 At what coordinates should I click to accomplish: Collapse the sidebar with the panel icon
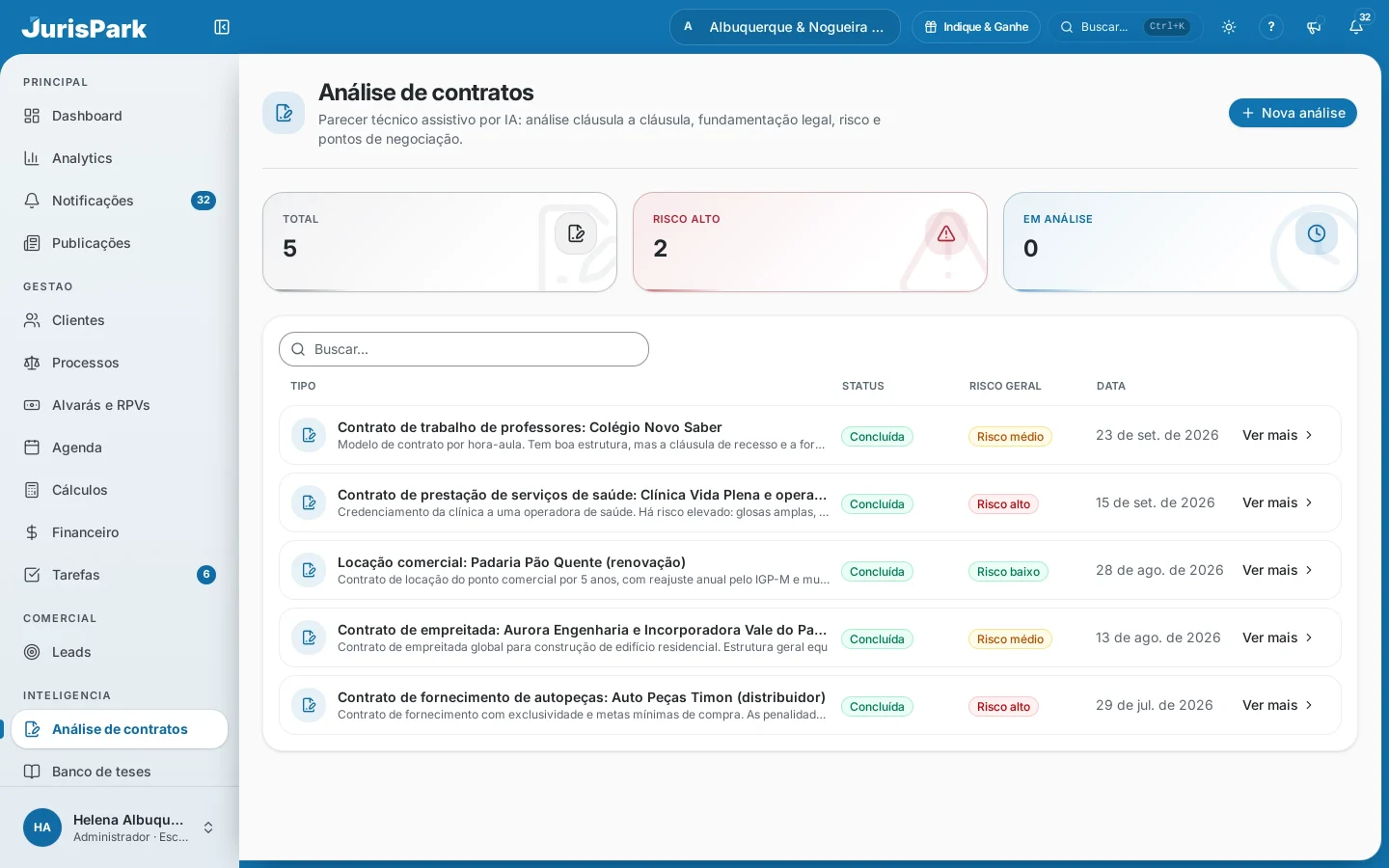pos(222,27)
